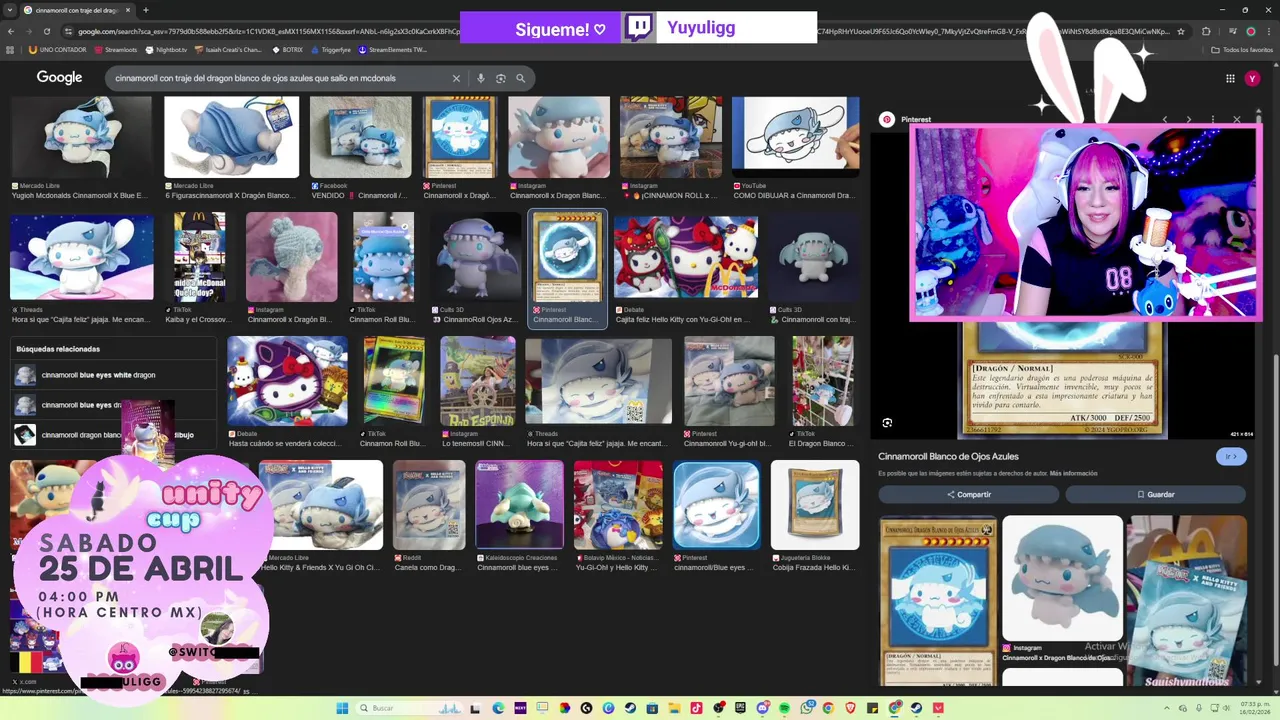Start voice search with the microphone icon
The width and height of the screenshot is (1280, 720).
click(x=480, y=78)
